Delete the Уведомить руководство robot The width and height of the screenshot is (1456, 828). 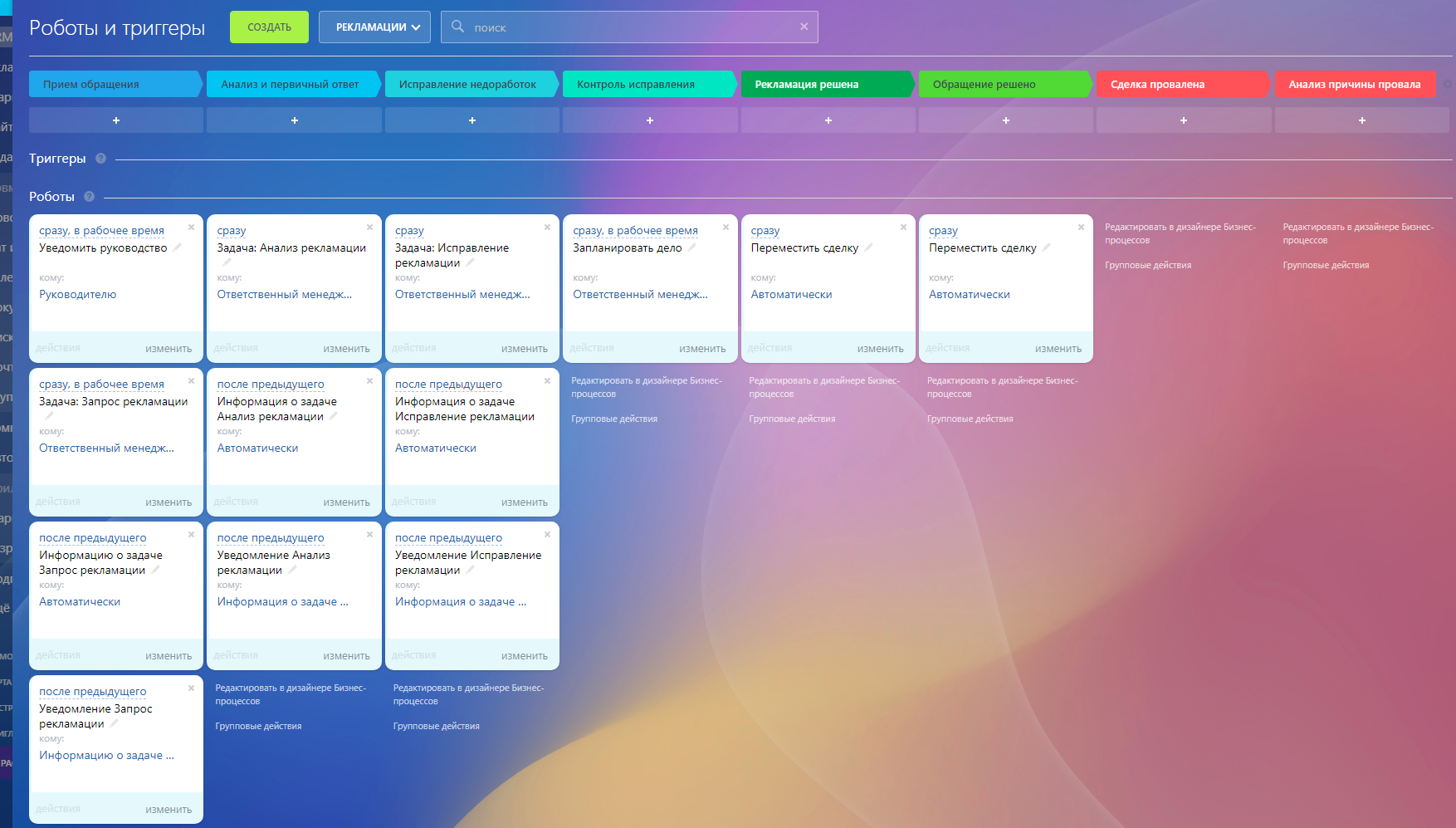tap(191, 227)
